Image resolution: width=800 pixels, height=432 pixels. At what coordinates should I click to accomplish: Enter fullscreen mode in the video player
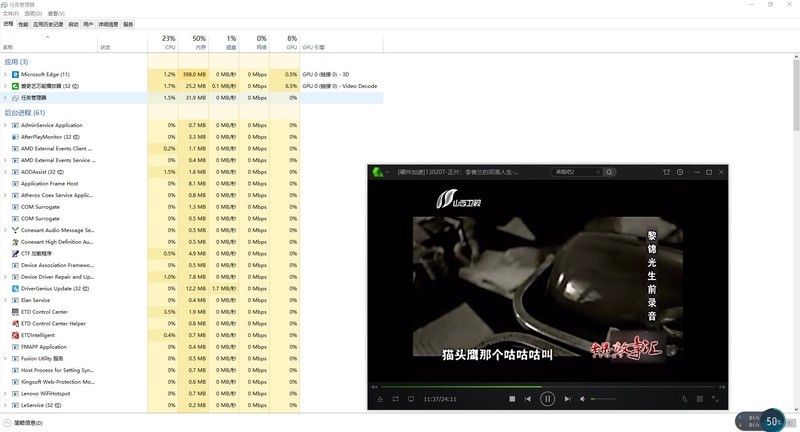715,399
